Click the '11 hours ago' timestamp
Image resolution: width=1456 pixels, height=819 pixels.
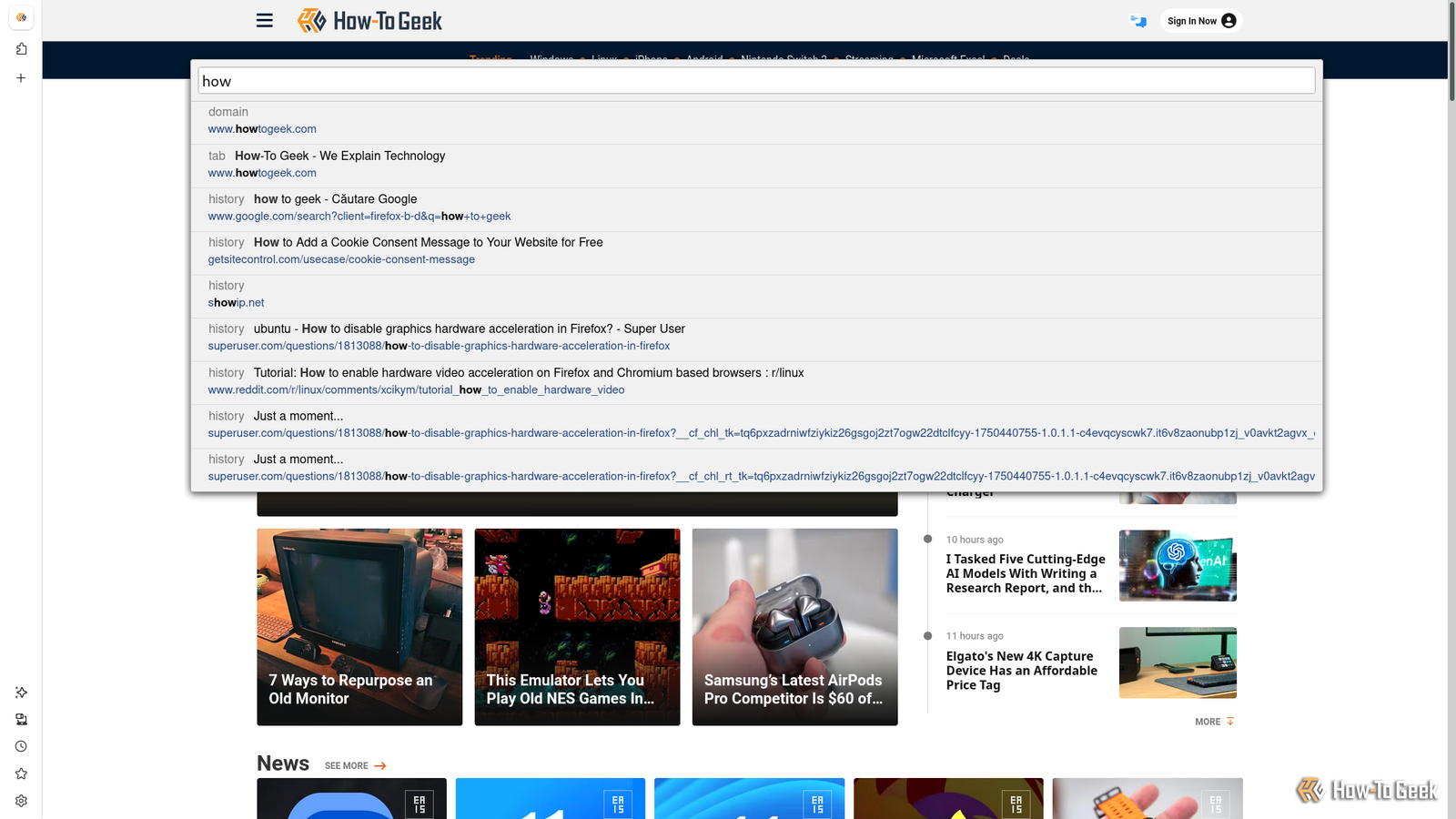click(975, 636)
